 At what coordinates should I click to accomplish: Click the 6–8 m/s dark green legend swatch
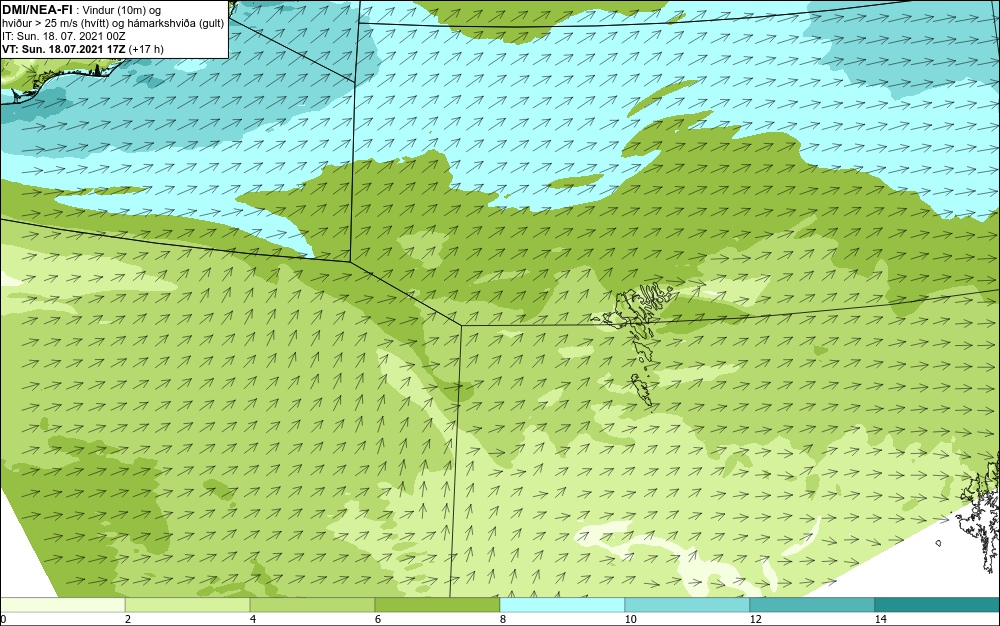click(438, 604)
